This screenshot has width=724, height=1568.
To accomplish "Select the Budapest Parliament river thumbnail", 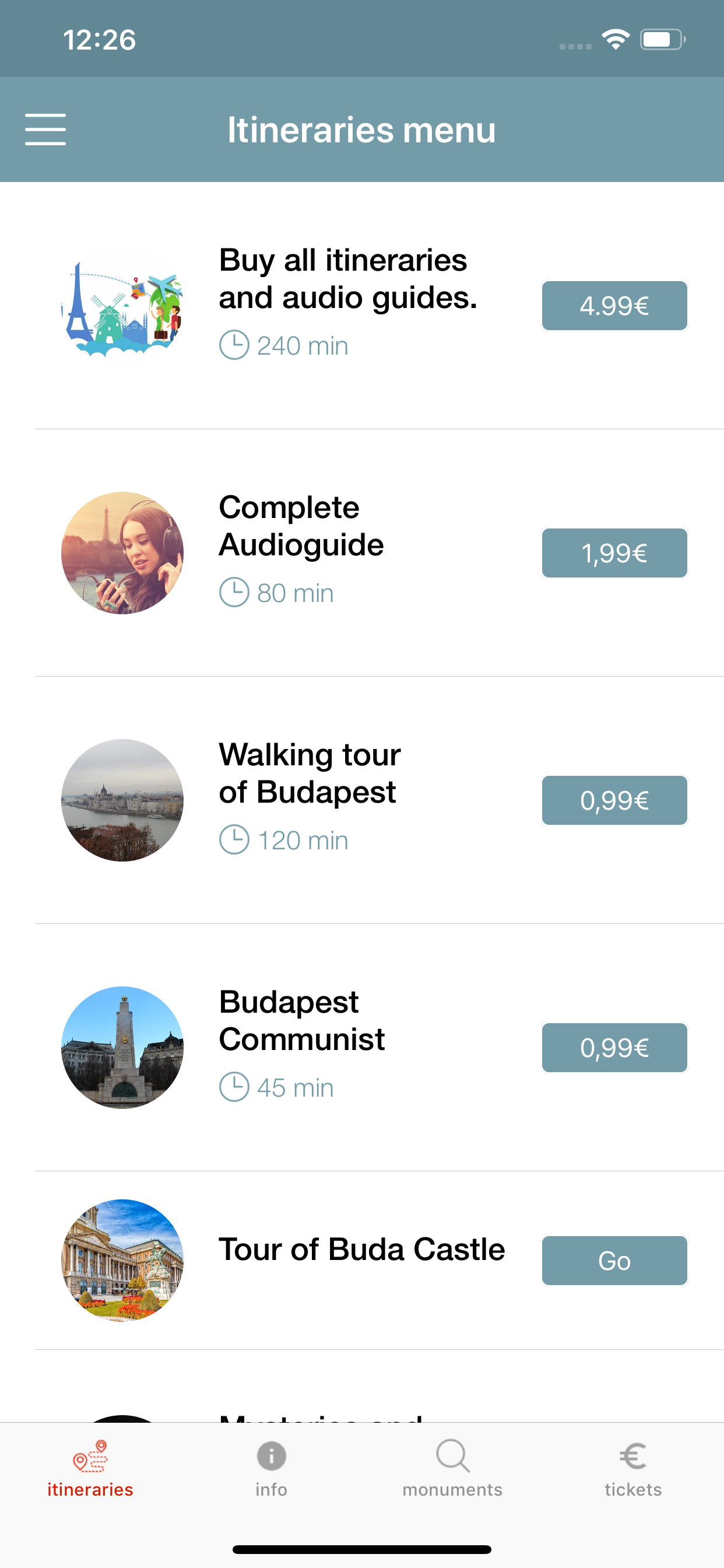I will [122, 800].
